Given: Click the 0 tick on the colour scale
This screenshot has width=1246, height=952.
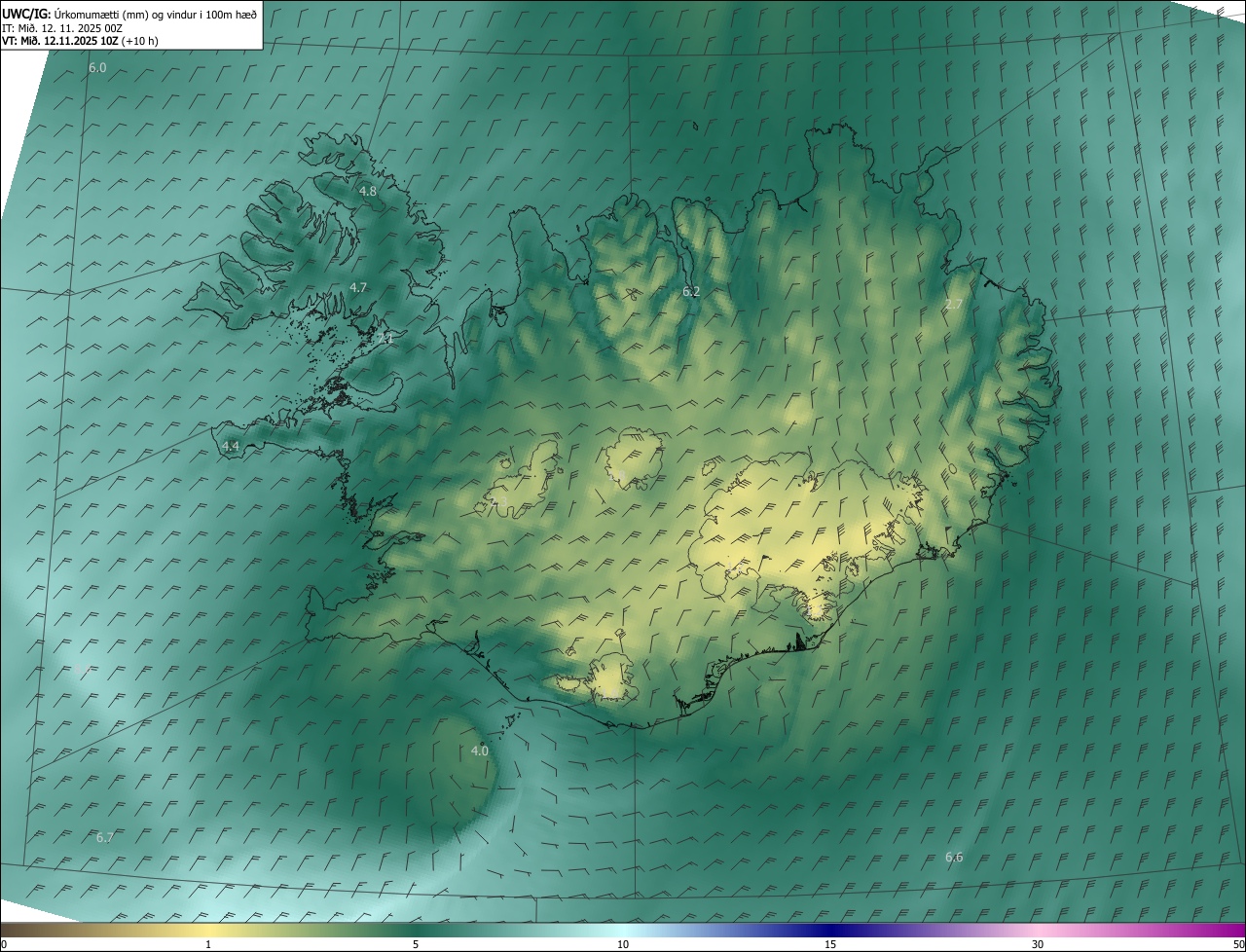Looking at the screenshot, I should click(4, 944).
